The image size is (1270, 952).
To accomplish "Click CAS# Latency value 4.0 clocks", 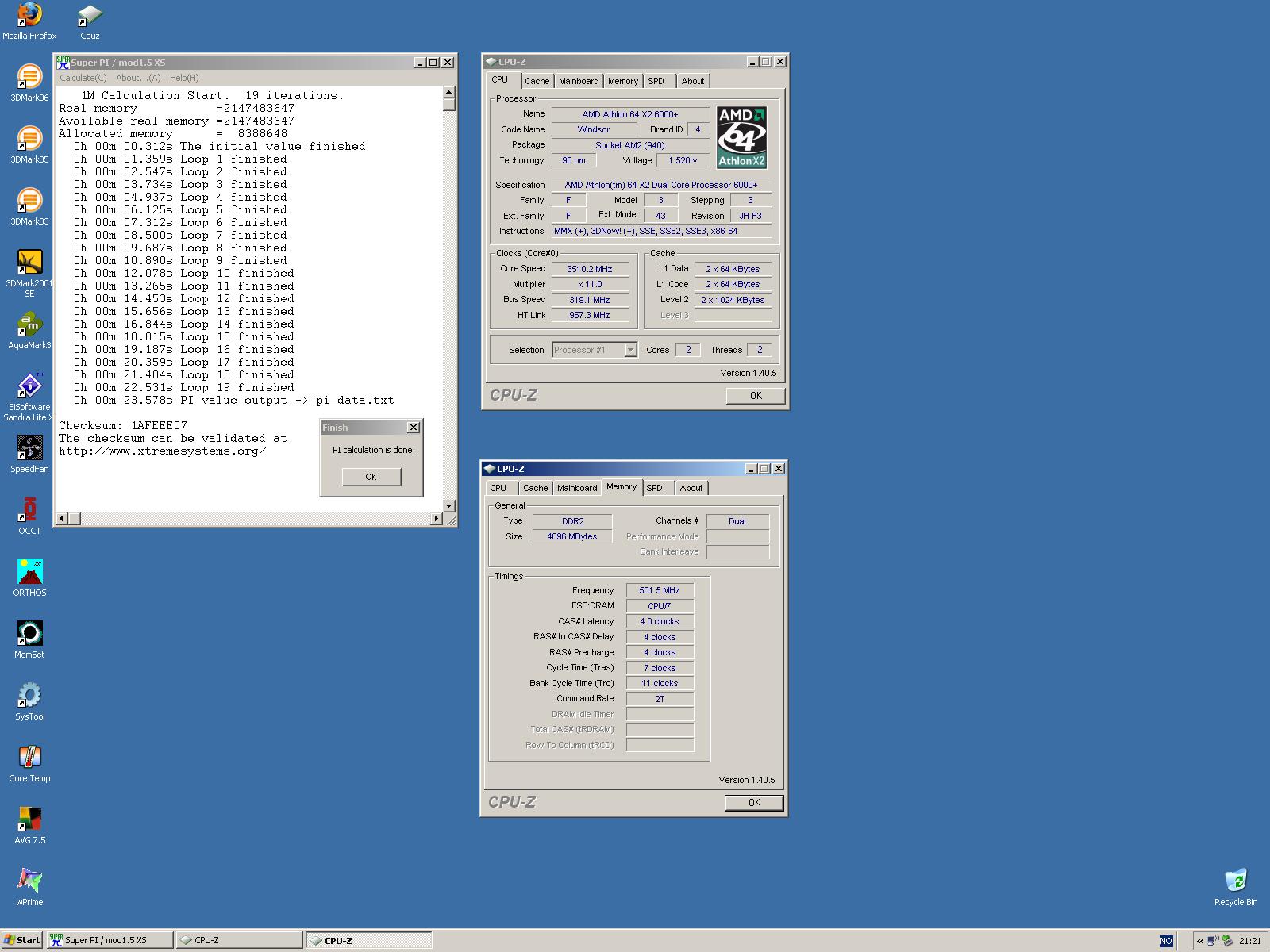I will point(660,621).
